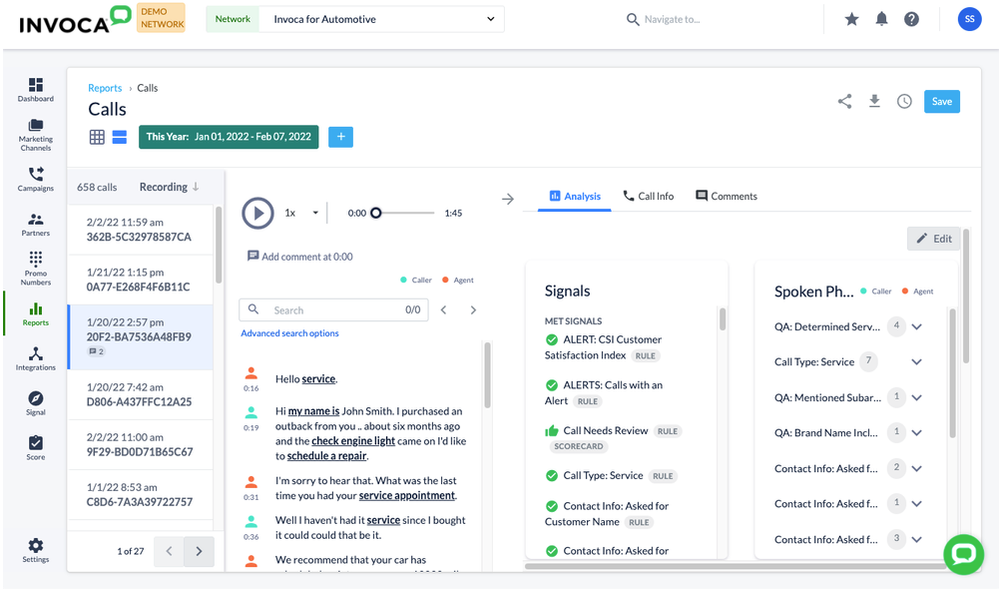Open Score in the sidebar
This screenshot has height=590, width=999.
click(36, 448)
